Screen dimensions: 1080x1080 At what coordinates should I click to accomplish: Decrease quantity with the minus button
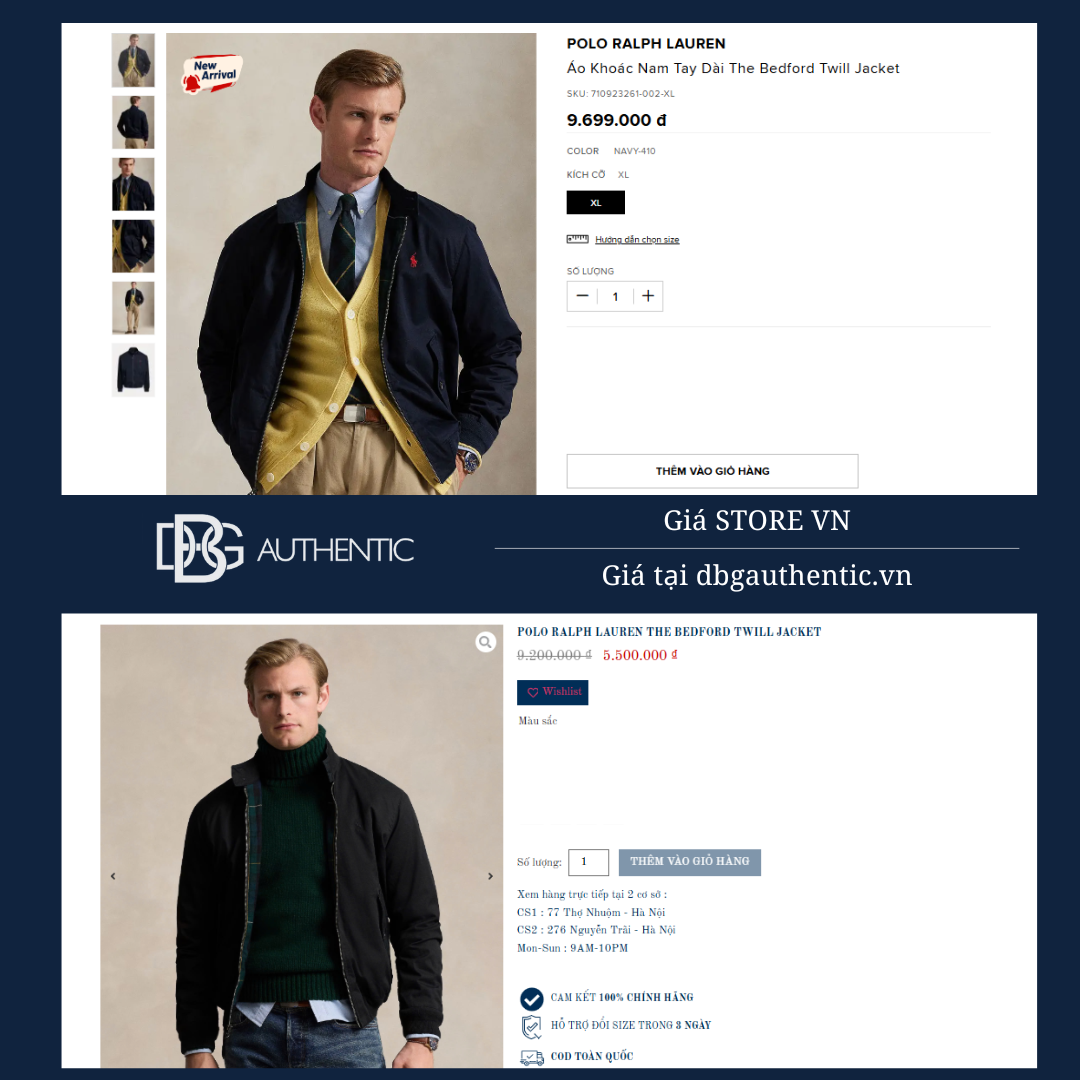(583, 296)
